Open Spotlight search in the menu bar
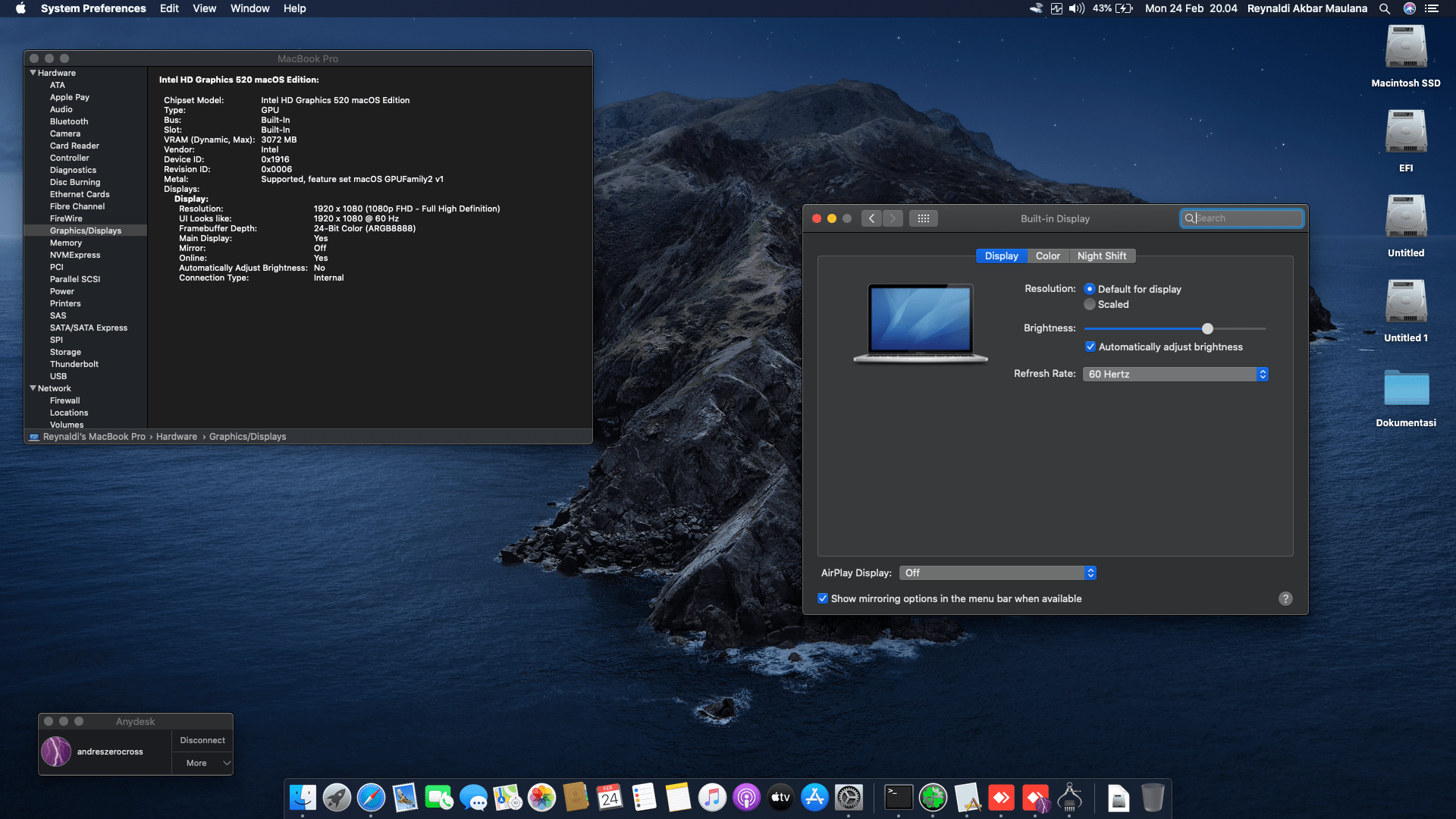This screenshot has height=819, width=1456. [1385, 8]
